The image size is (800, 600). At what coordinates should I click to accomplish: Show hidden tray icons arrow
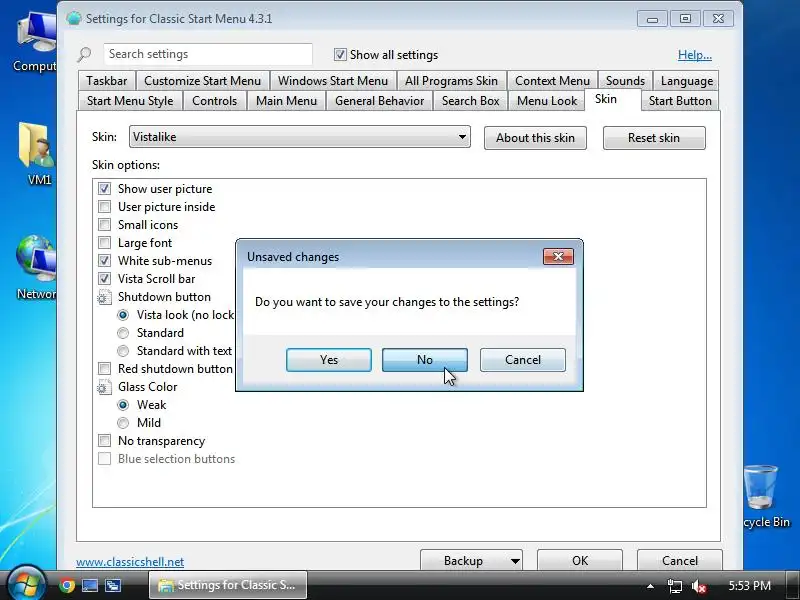click(650, 586)
